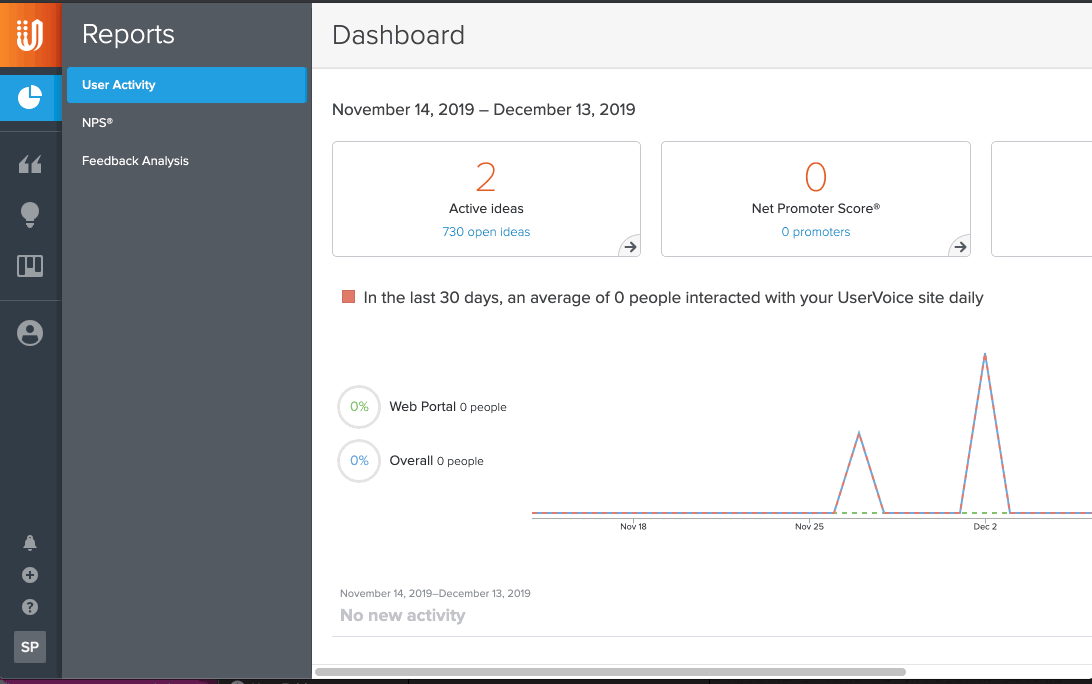Select the User Activity report

pos(187,85)
